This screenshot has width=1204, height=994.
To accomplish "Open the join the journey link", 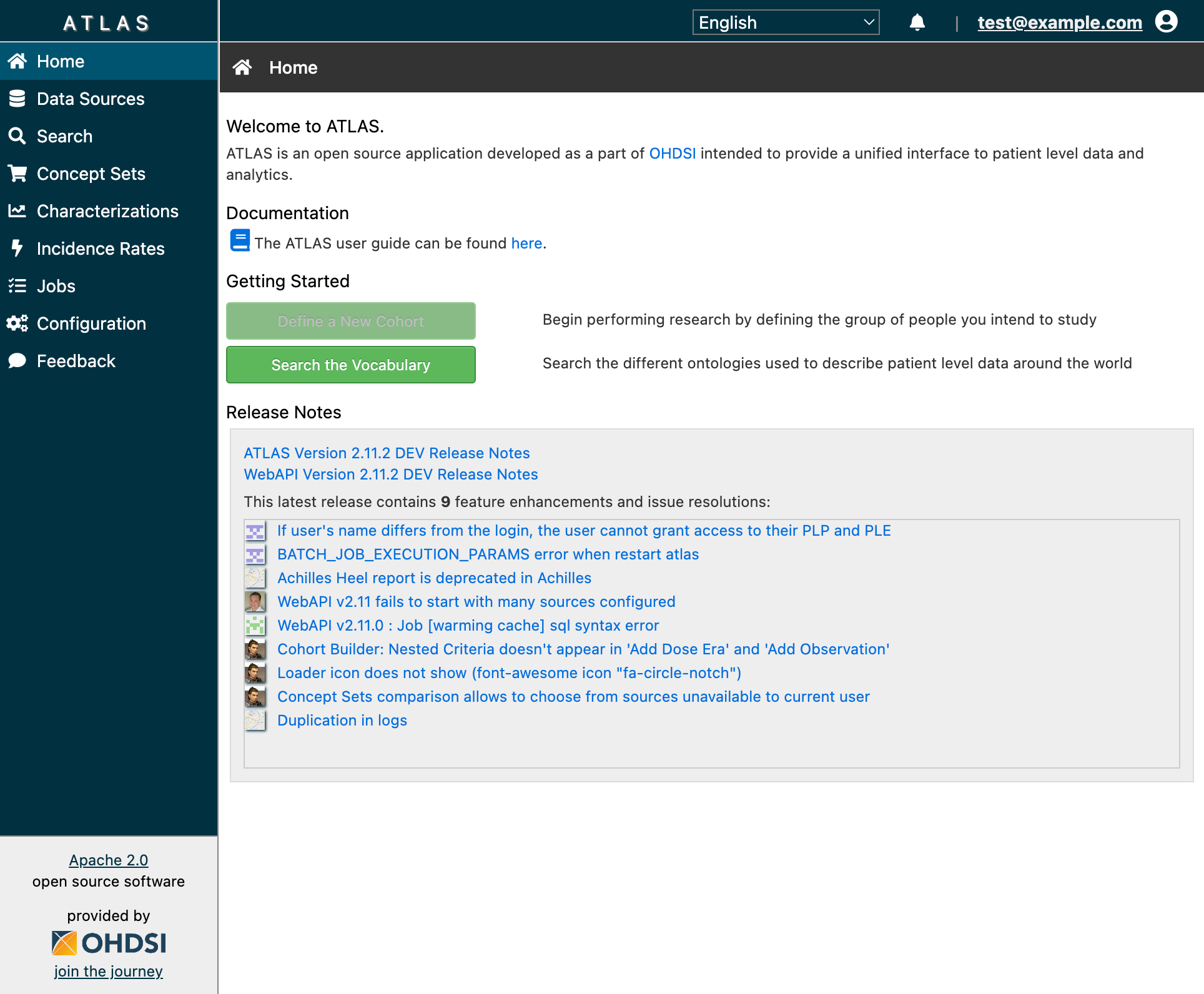I will tap(108, 971).
